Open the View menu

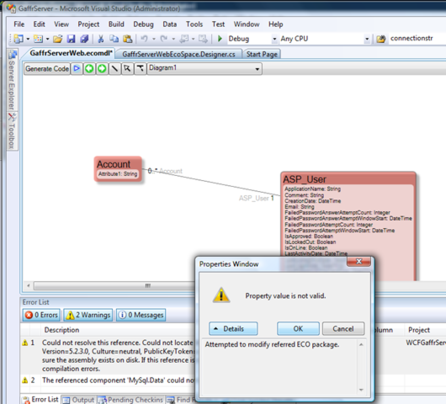point(61,24)
